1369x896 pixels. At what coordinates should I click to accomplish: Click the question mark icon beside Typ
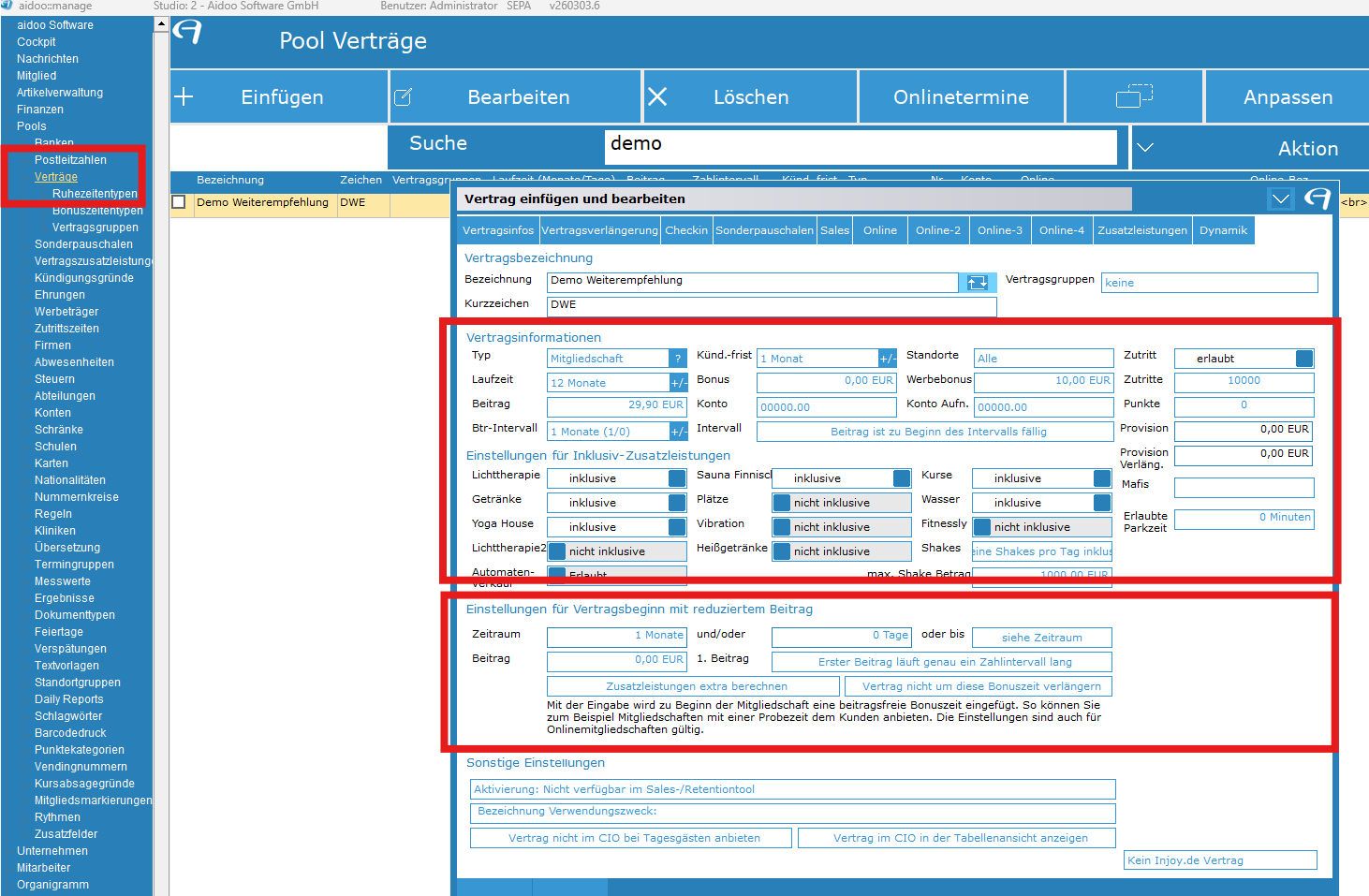tap(679, 359)
